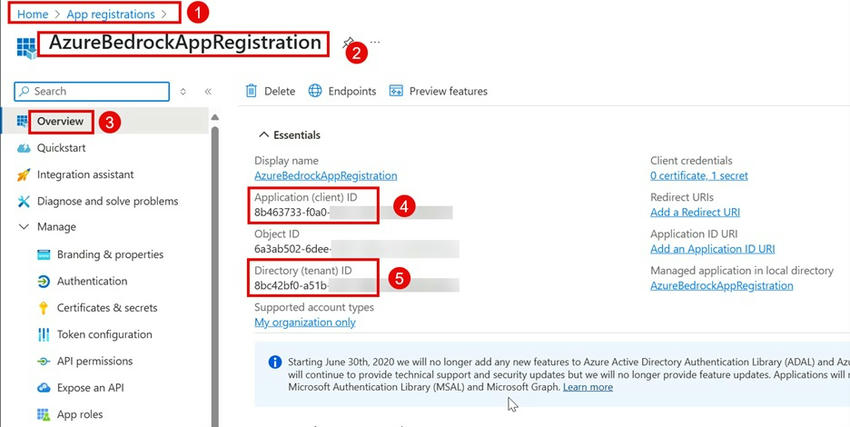View API permissions
The height and width of the screenshot is (427, 850).
(x=95, y=361)
